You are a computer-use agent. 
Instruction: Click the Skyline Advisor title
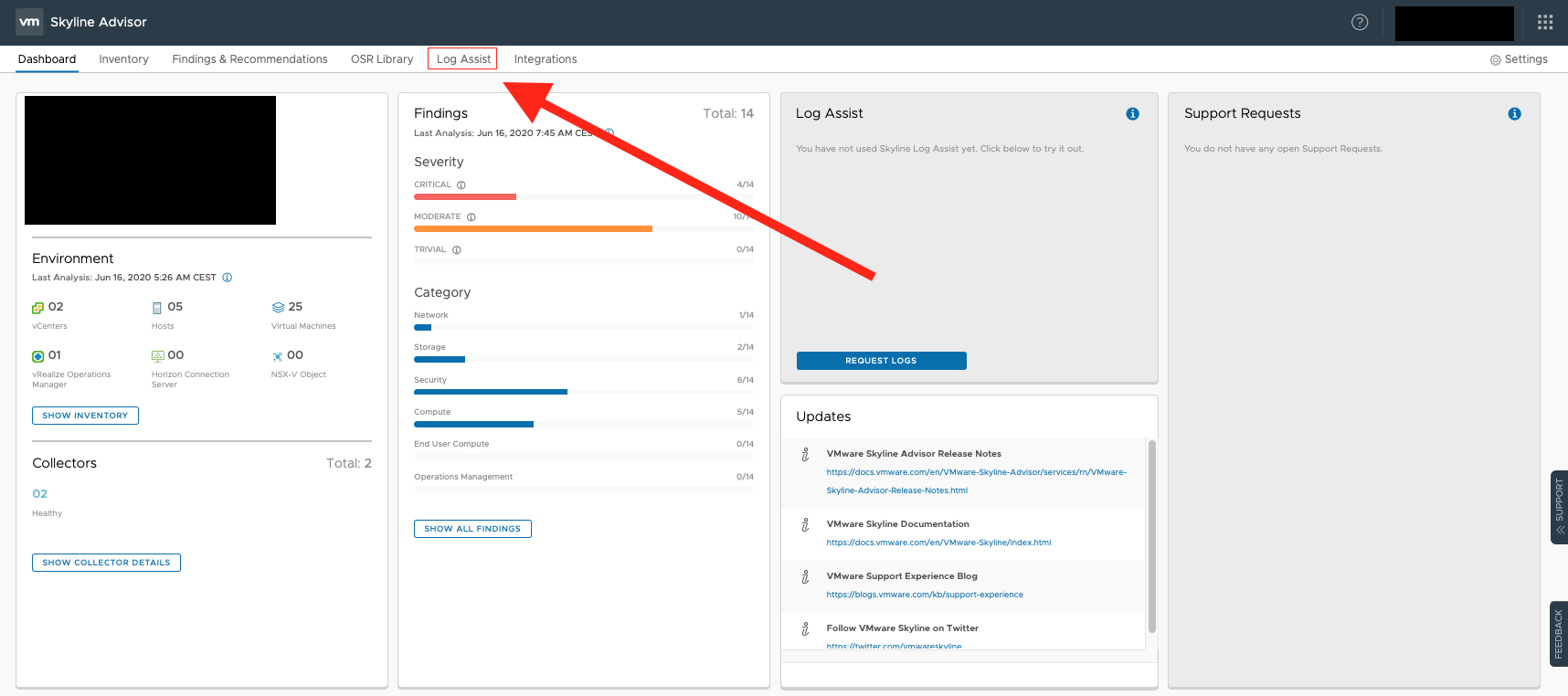click(x=99, y=22)
